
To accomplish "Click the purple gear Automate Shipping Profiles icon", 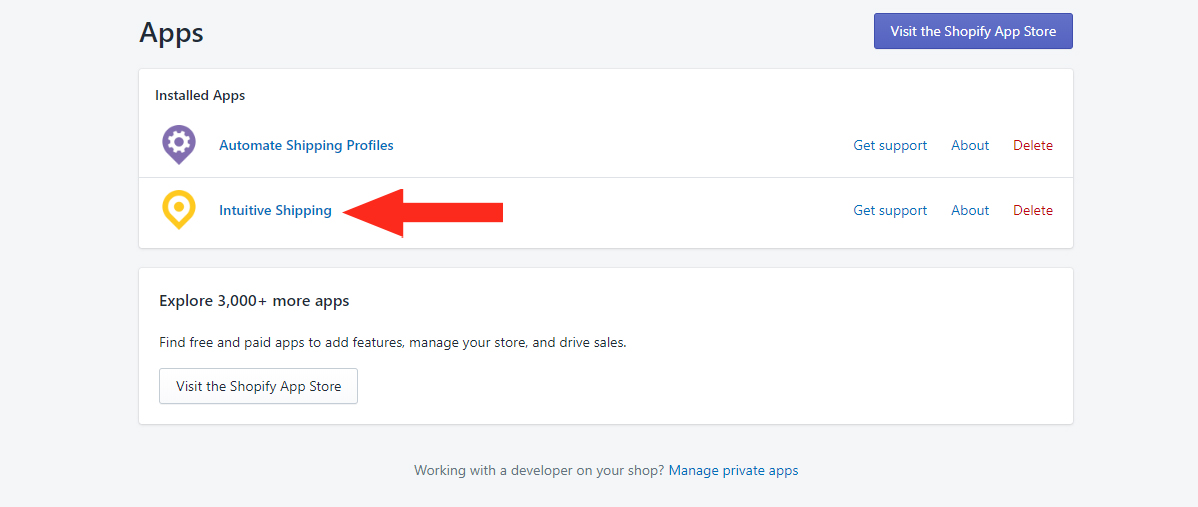I will tap(178, 144).
